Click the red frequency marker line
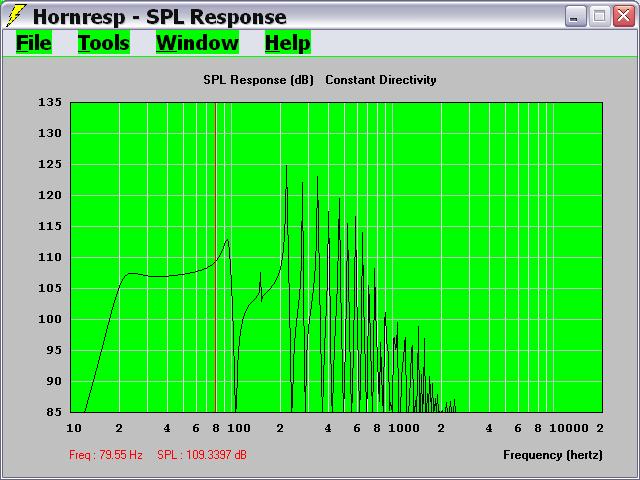The width and height of the screenshot is (640, 480). 216,257
